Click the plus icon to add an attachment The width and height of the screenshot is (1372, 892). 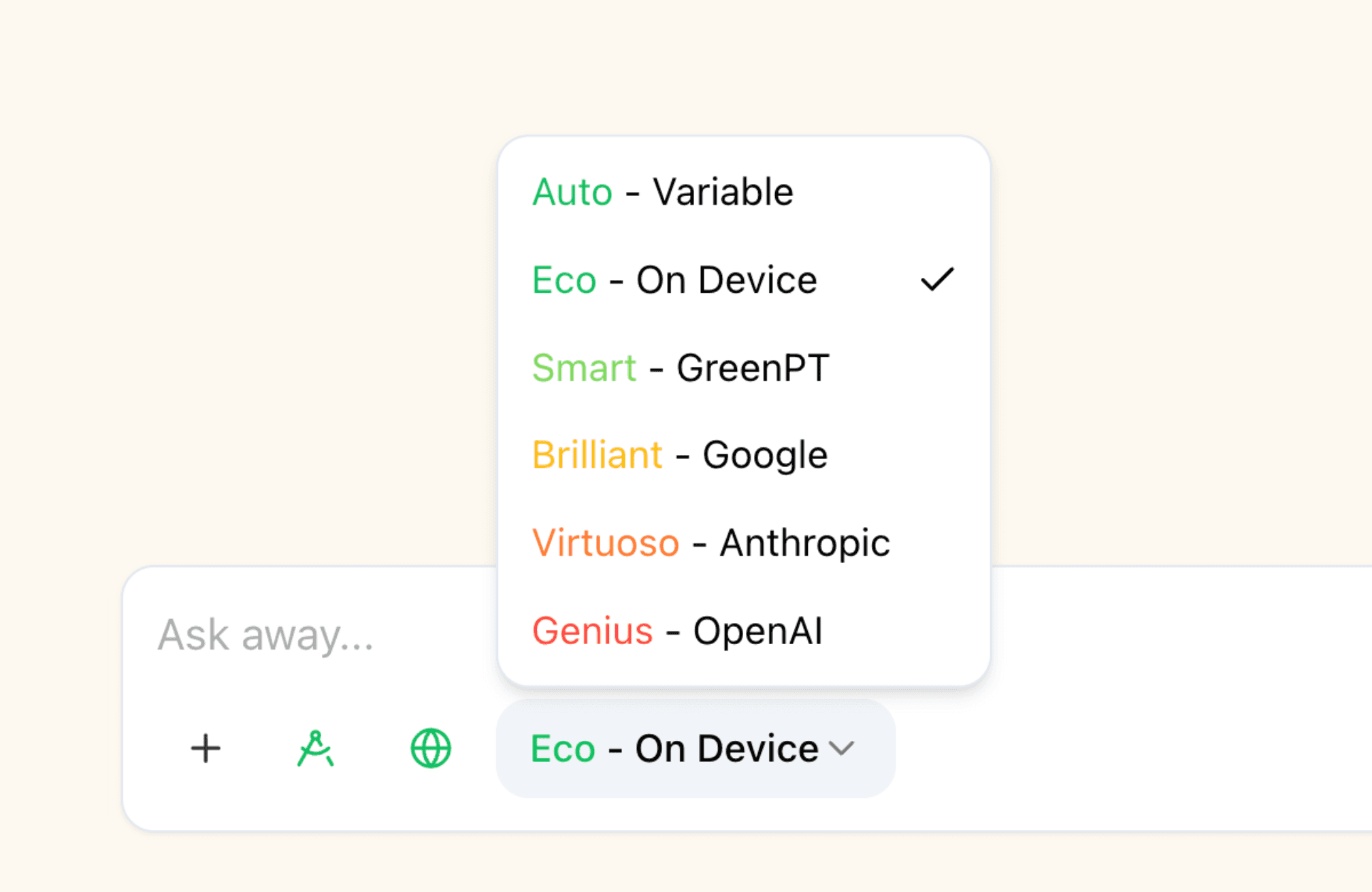(x=206, y=748)
